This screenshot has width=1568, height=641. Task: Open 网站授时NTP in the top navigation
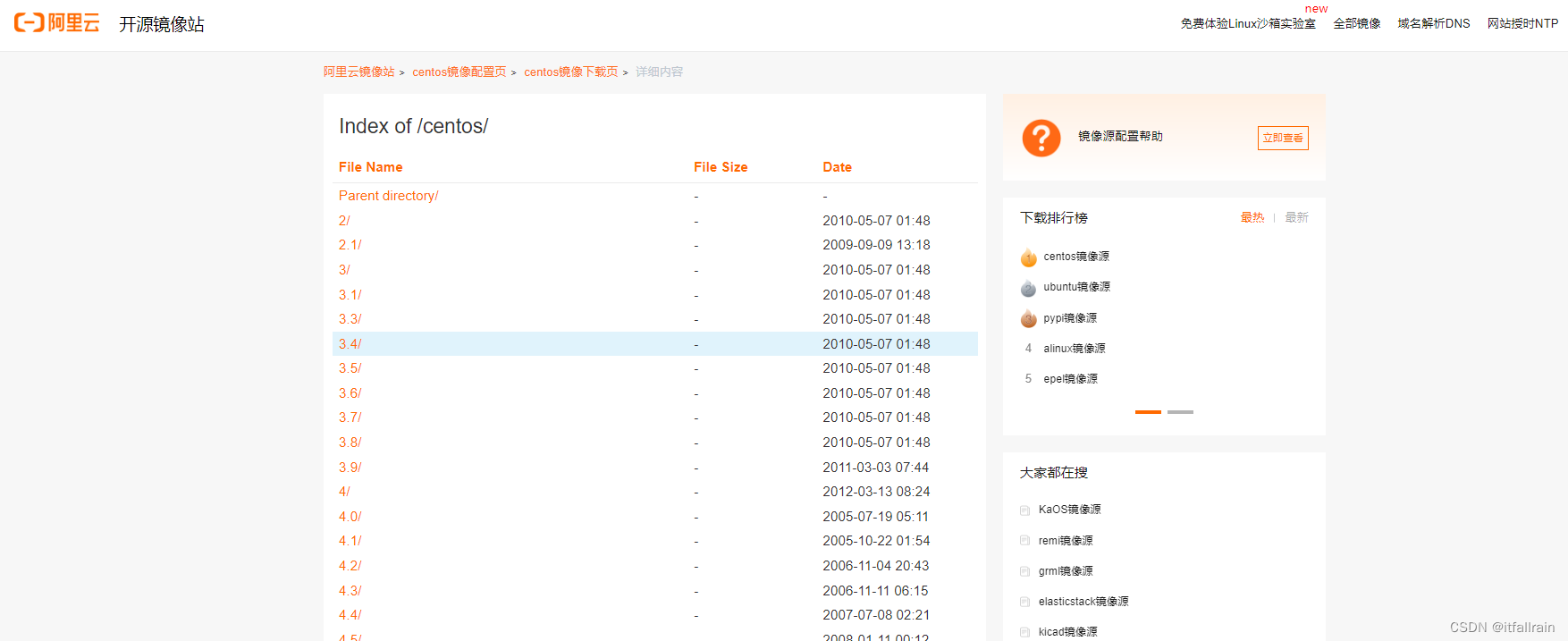click(1522, 23)
